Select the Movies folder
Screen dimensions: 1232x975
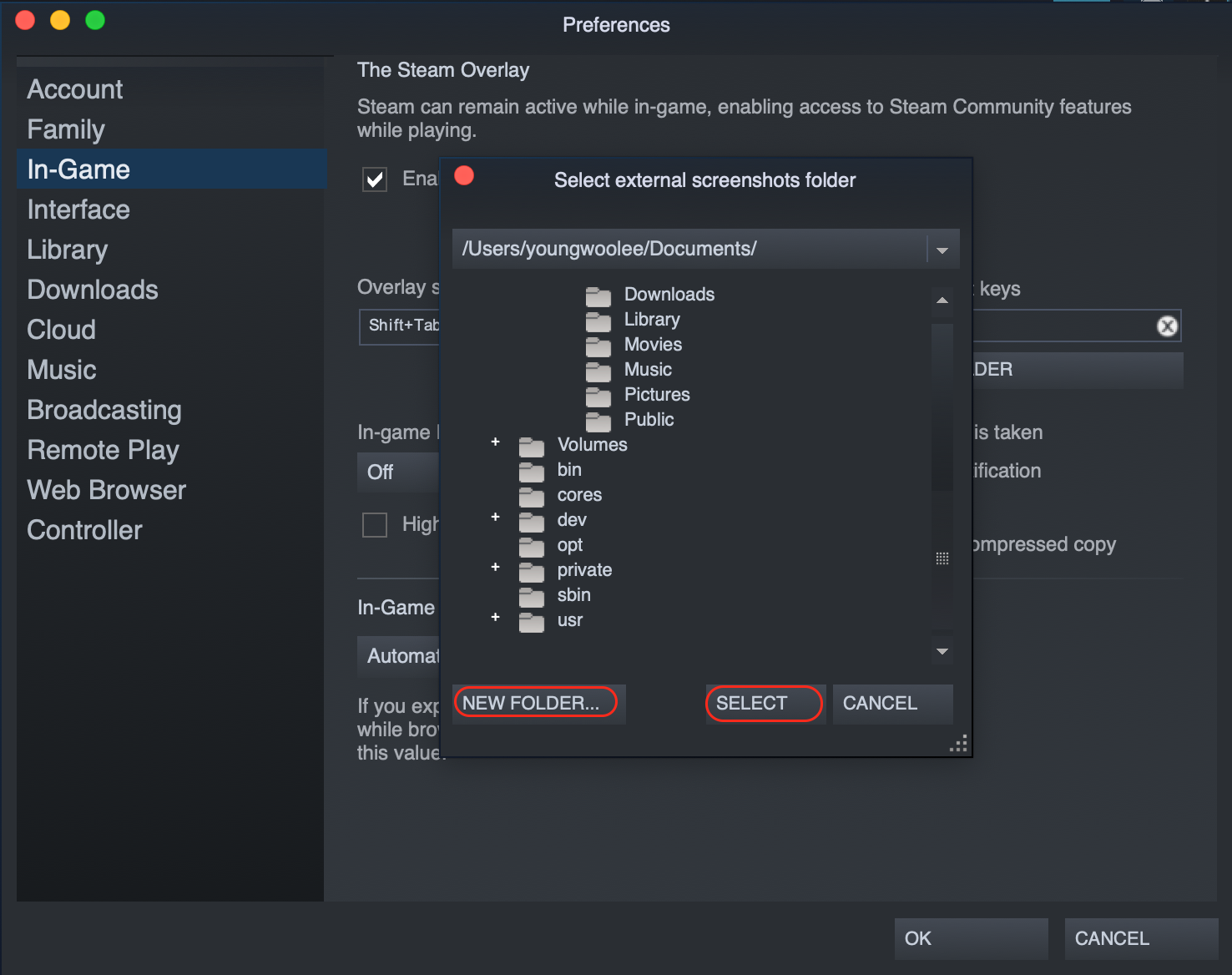point(653,345)
